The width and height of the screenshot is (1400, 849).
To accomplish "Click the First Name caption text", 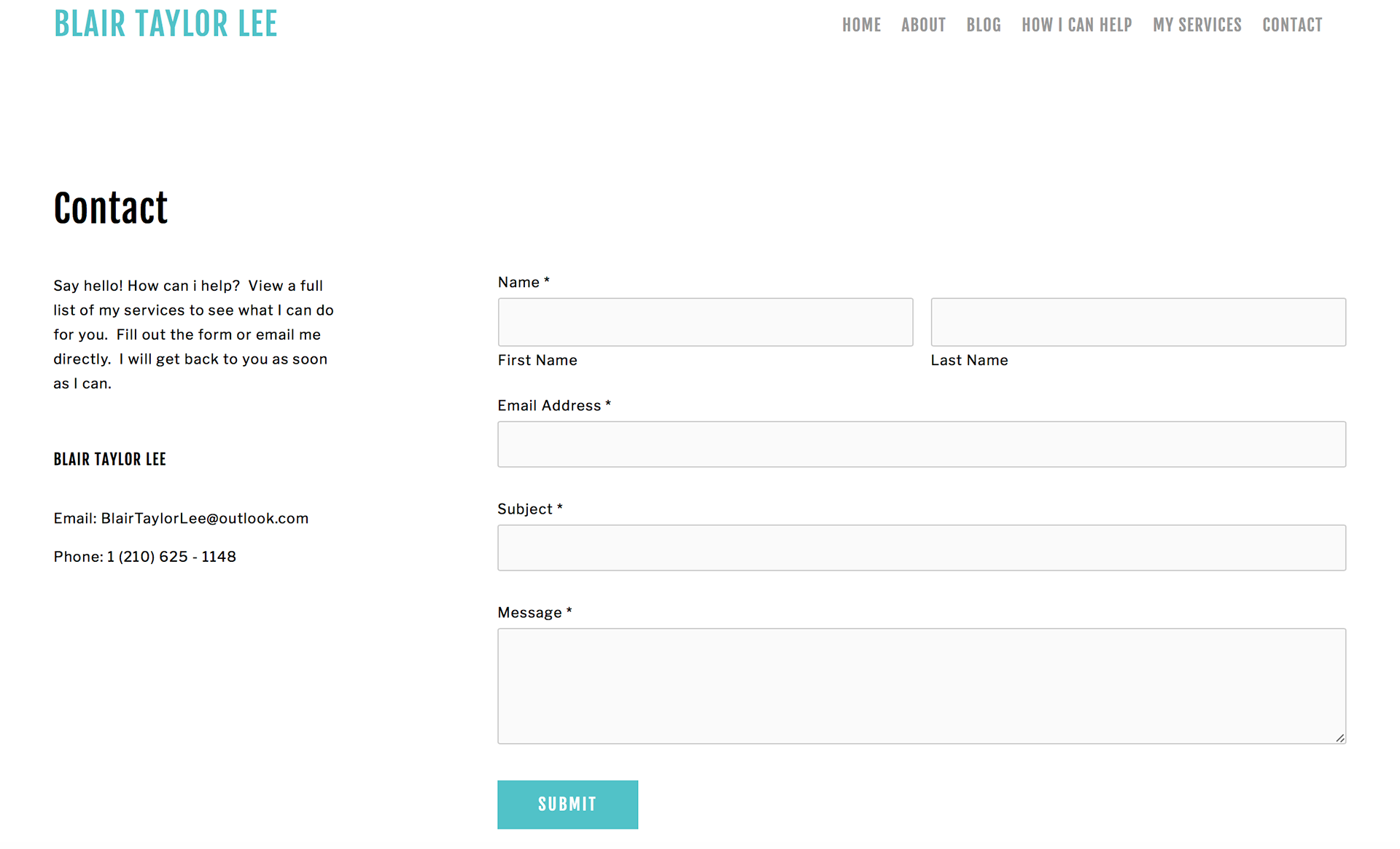I will [537, 360].
